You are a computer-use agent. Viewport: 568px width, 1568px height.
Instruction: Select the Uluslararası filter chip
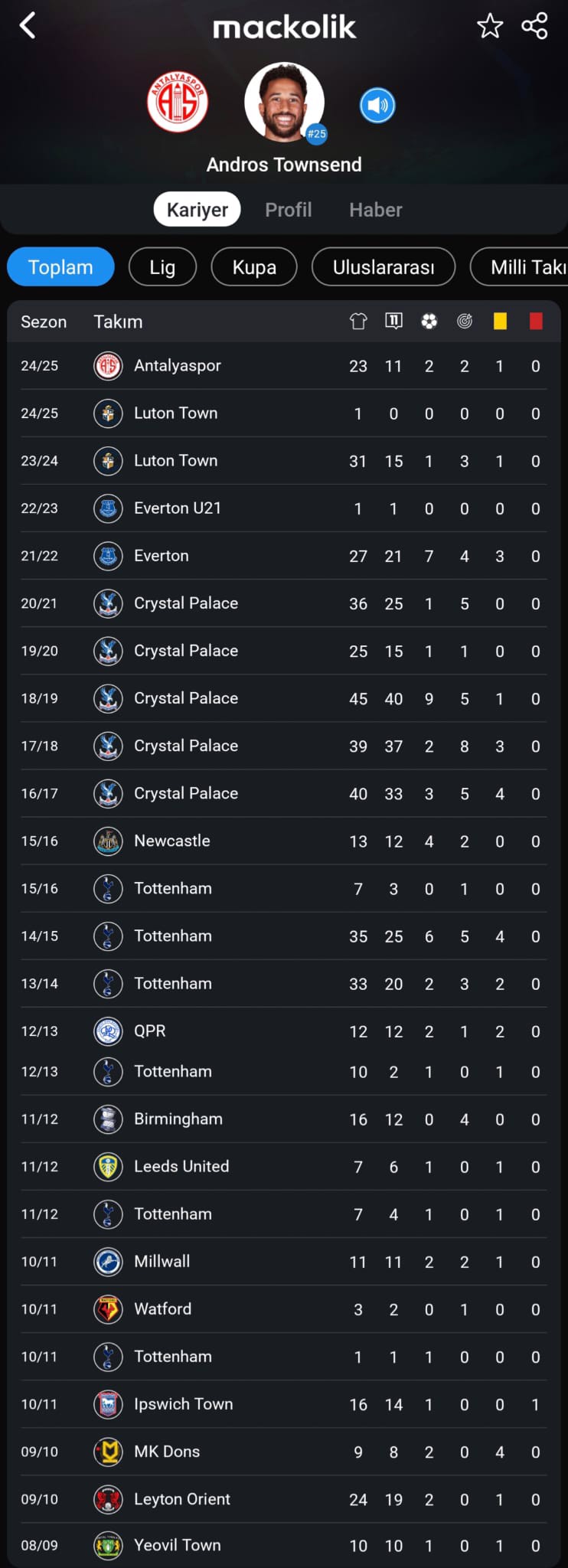coord(384,267)
